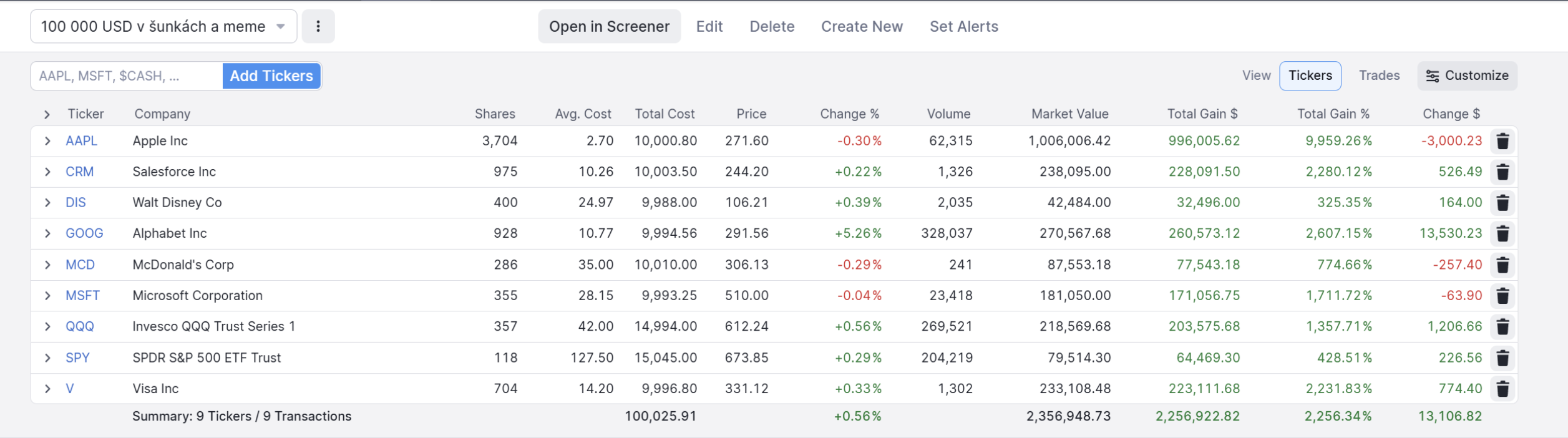This screenshot has width=1568, height=438.
Task: Switch view to Tickers
Action: [x=1310, y=75]
